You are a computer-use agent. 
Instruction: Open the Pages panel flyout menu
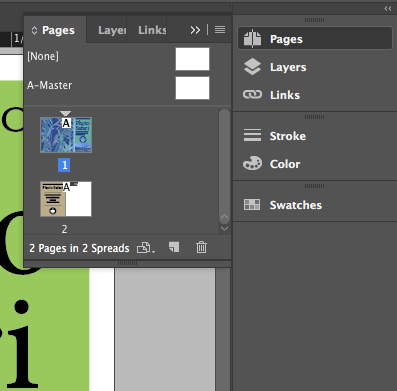click(x=220, y=30)
